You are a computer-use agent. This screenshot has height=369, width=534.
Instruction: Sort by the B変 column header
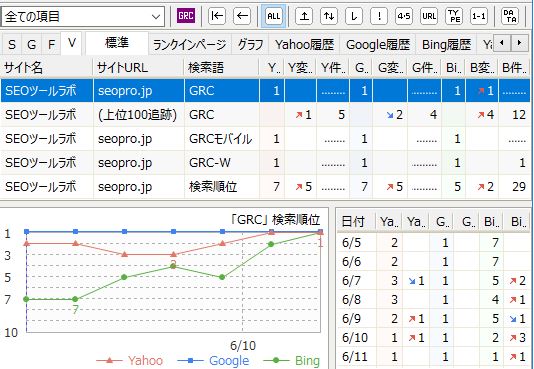coord(482,68)
